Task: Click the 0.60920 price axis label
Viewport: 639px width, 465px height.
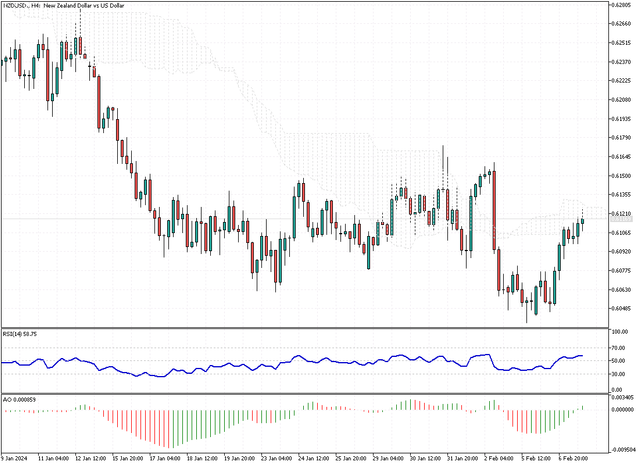Action: click(621, 252)
